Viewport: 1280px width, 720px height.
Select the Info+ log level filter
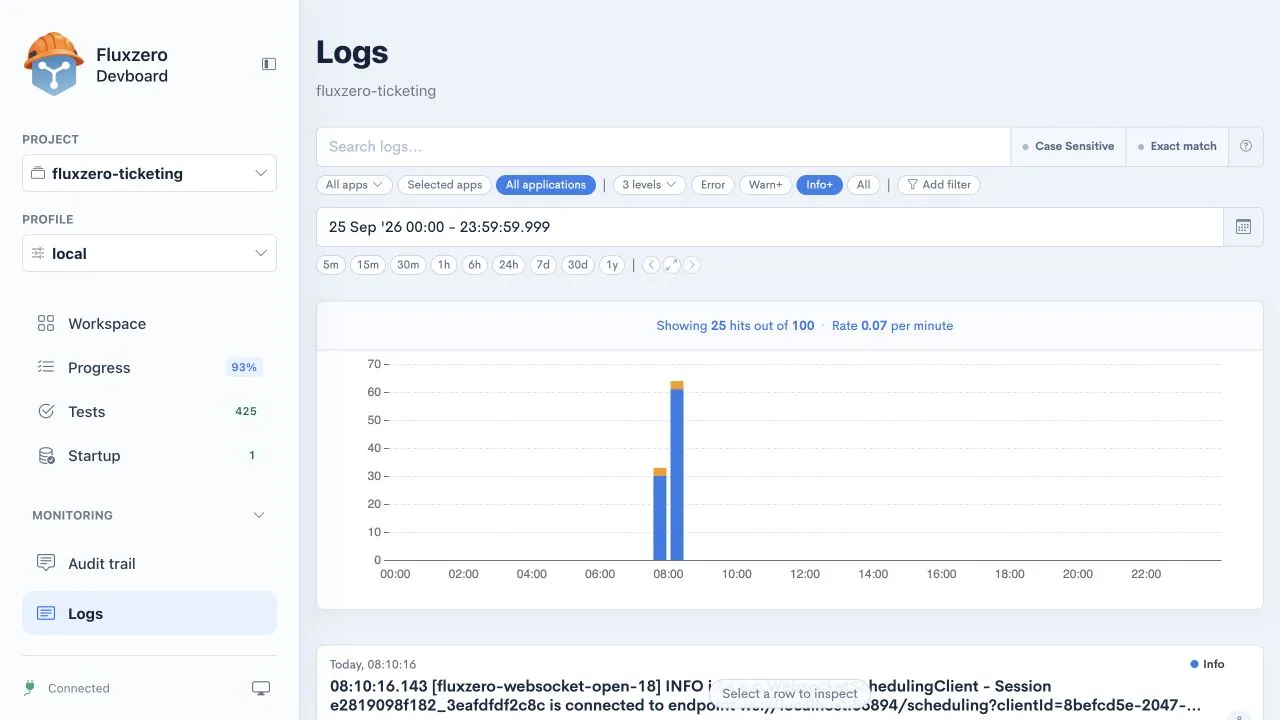[x=819, y=185]
